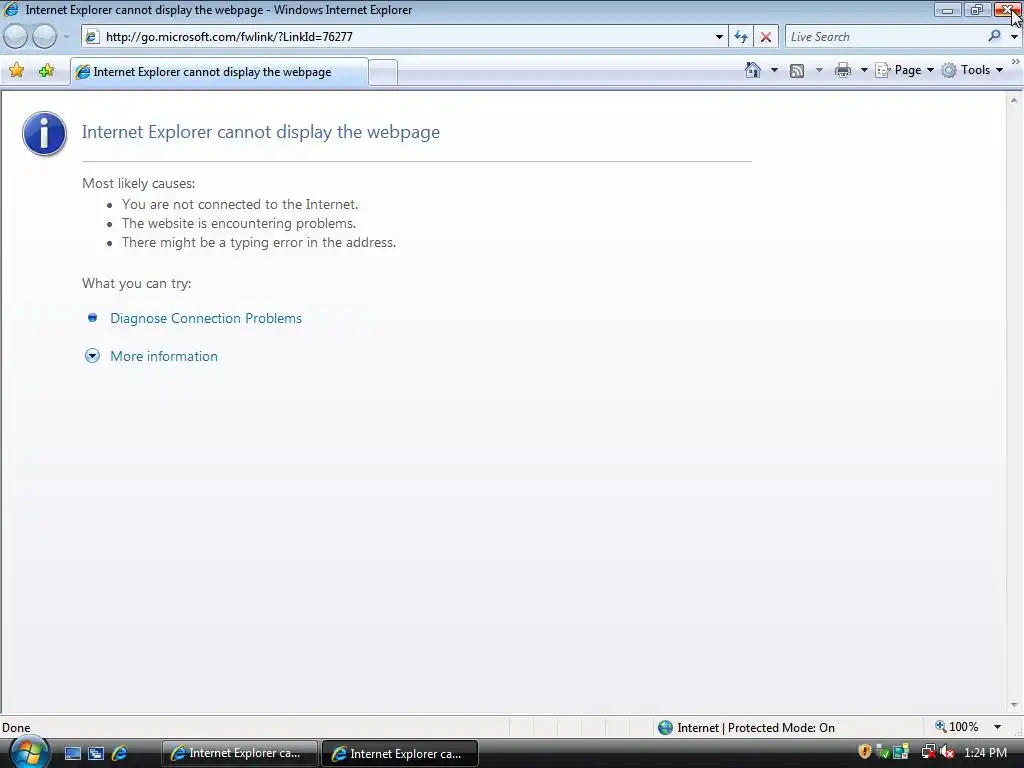Click the Done status text
Image resolution: width=1024 pixels, height=768 pixels.
point(16,728)
